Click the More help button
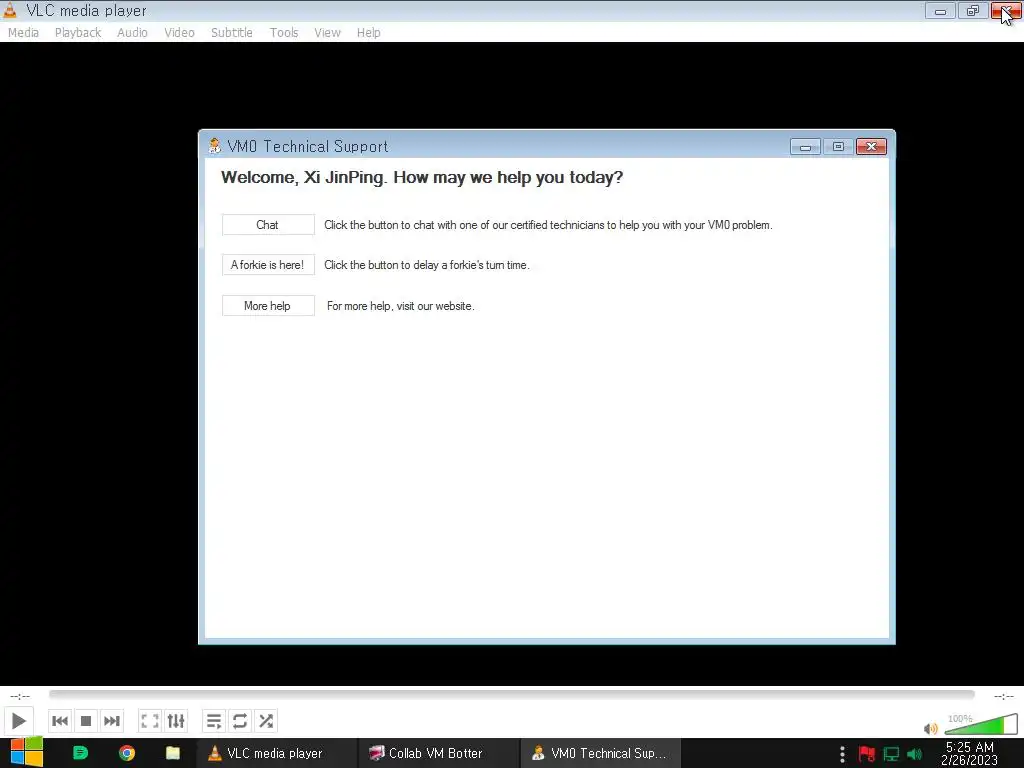 tap(268, 306)
